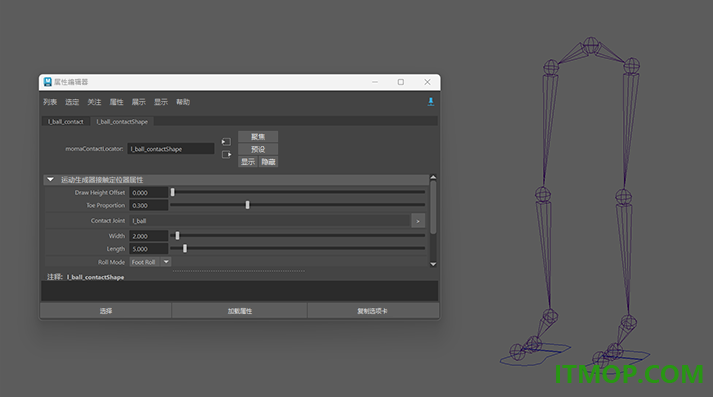Maximize the attribute editor window

tap(401, 82)
